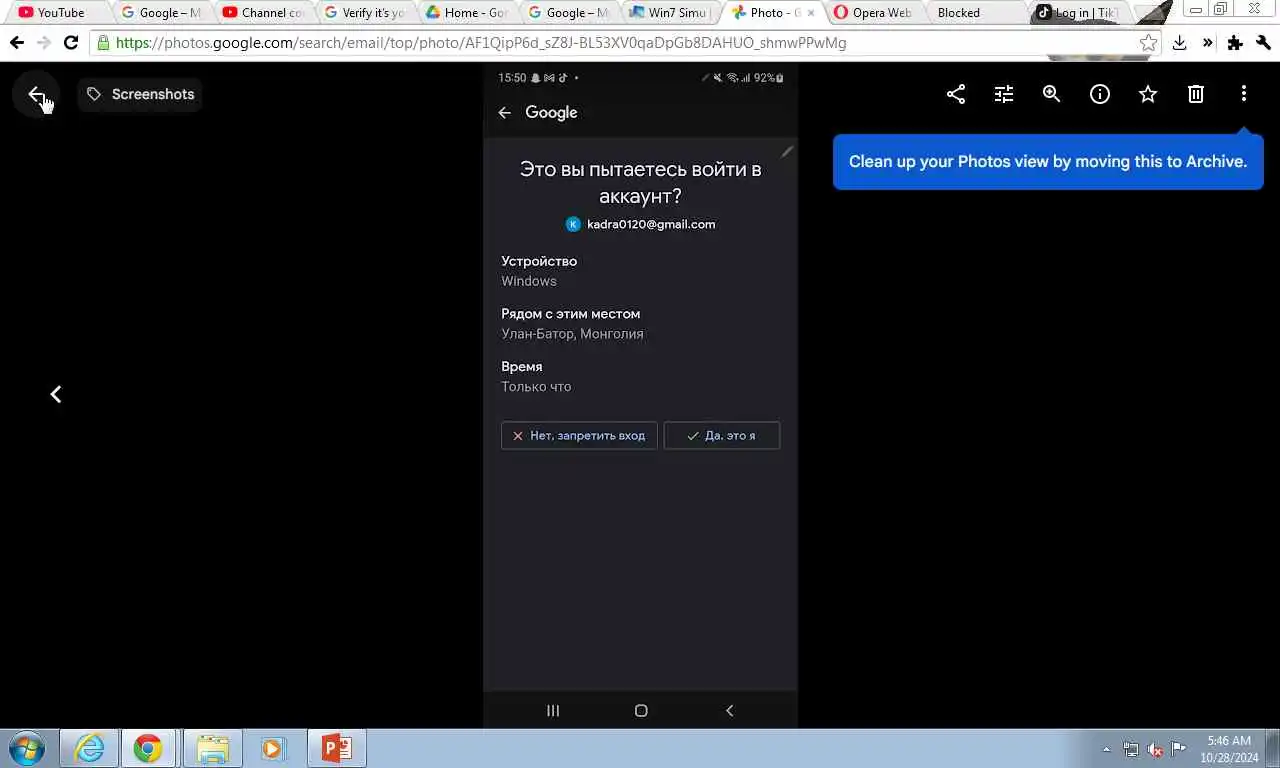This screenshot has width=1280, height=768.
Task: Click the Share icon in Photos toolbar
Action: [x=956, y=94]
